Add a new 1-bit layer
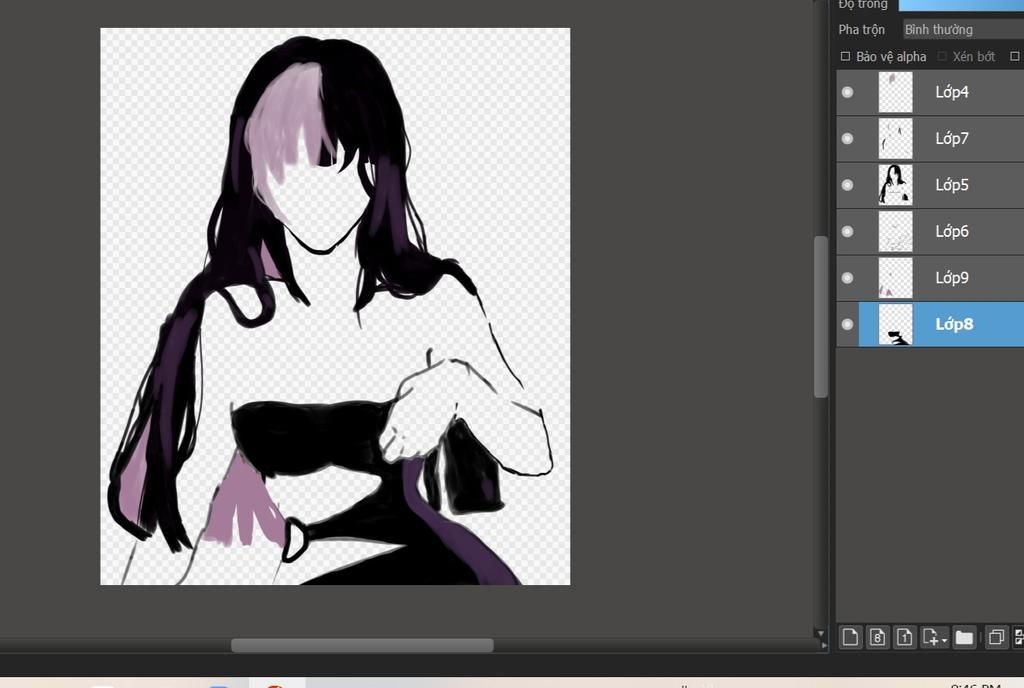This screenshot has height=688, width=1024. tap(904, 637)
